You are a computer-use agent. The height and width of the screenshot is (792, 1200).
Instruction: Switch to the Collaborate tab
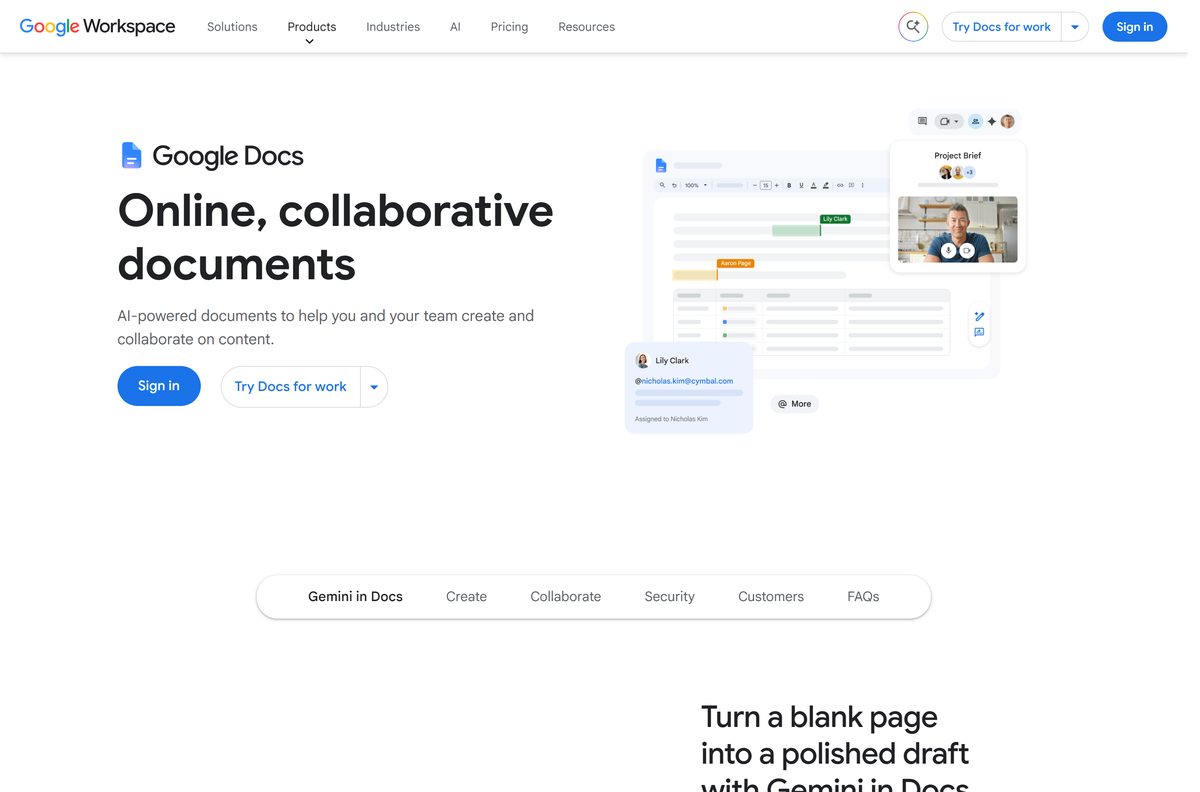(566, 597)
